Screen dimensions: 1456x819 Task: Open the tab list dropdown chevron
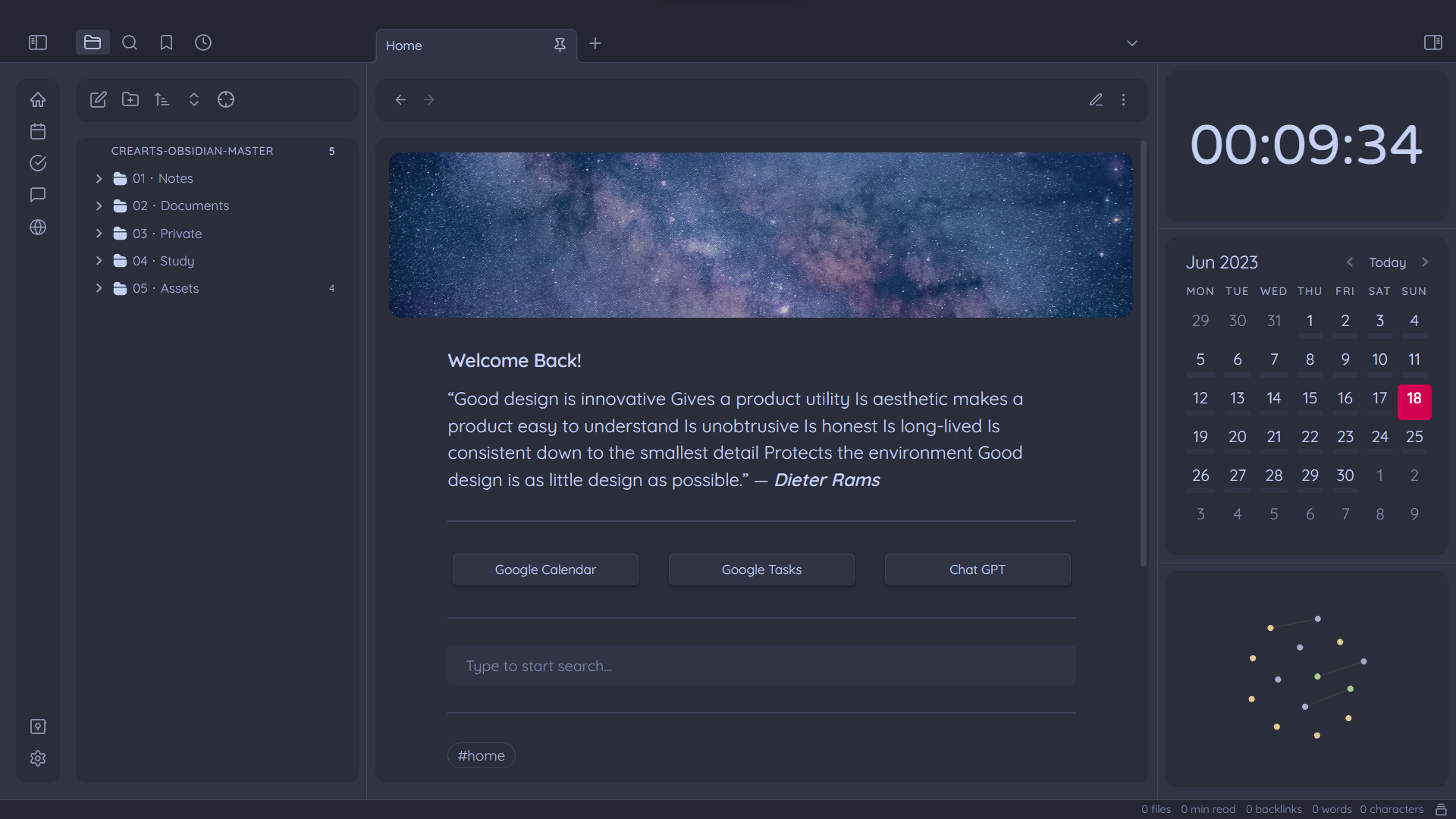click(x=1131, y=43)
